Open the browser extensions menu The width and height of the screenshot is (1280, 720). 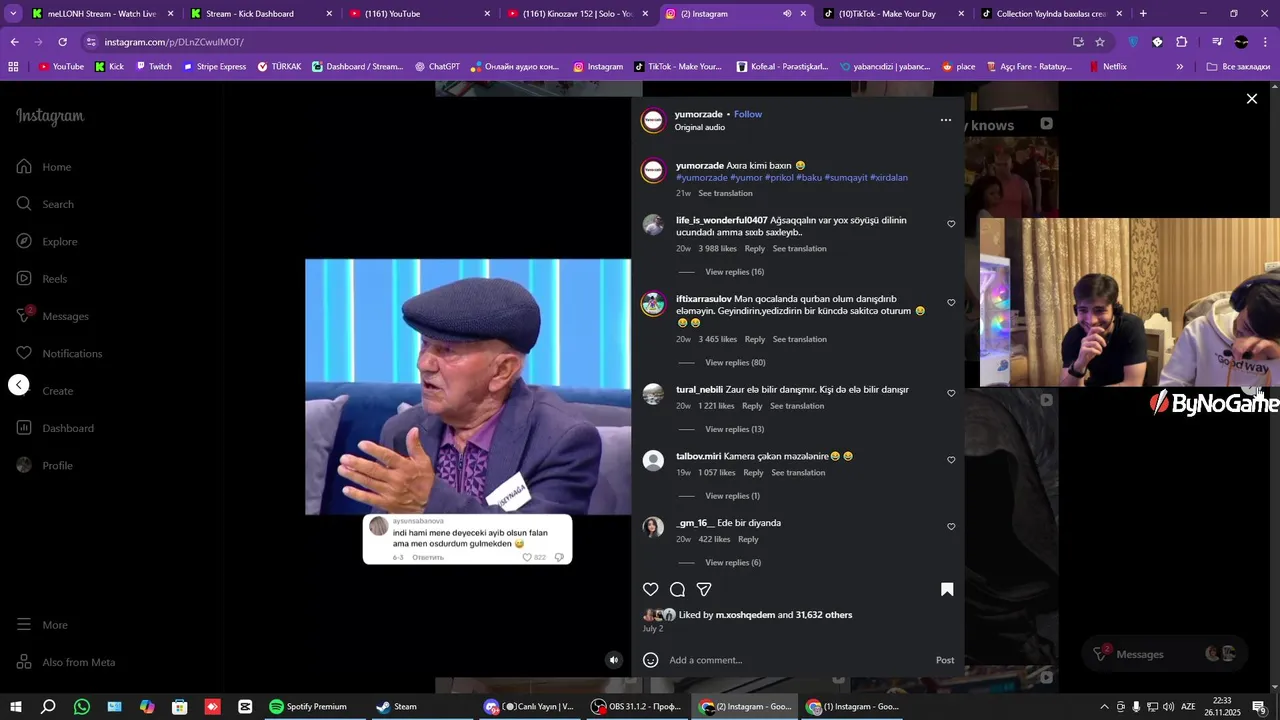click(1181, 42)
